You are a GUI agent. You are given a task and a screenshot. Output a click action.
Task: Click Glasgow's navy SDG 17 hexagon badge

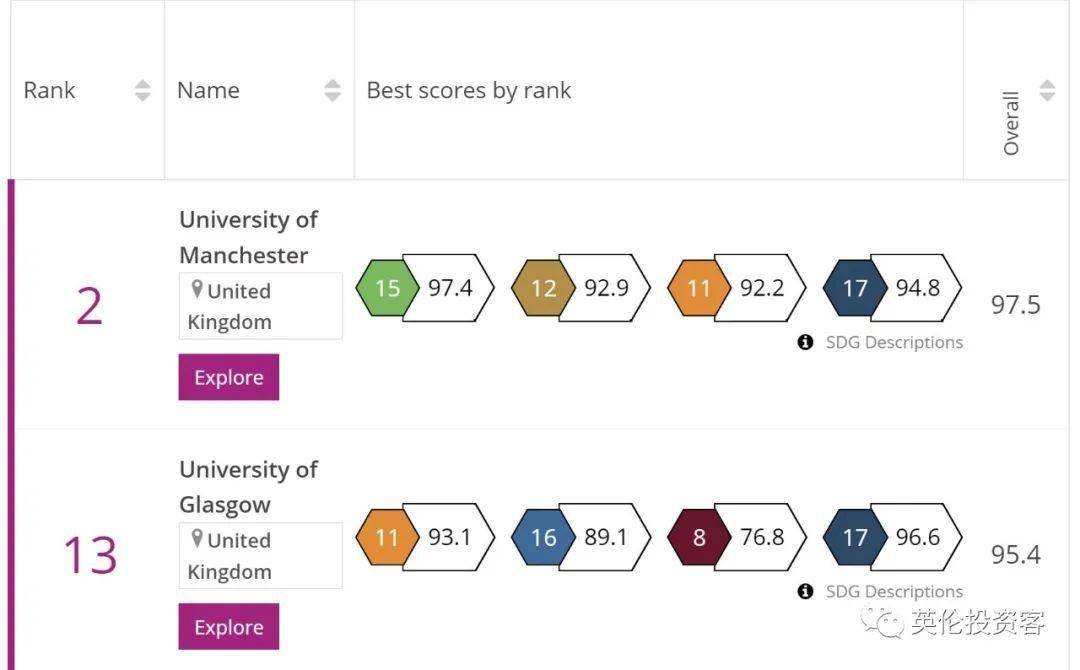pyautogui.click(x=854, y=537)
